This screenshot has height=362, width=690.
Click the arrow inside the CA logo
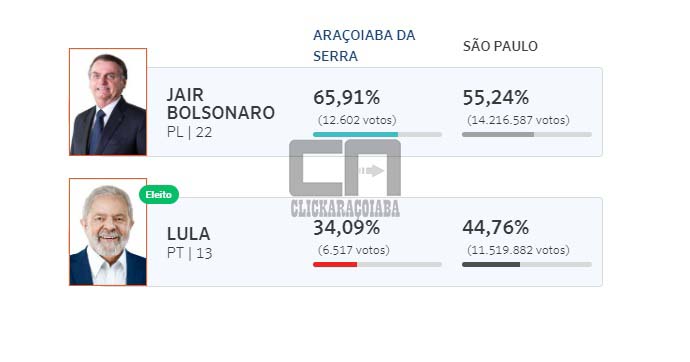click(x=372, y=171)
